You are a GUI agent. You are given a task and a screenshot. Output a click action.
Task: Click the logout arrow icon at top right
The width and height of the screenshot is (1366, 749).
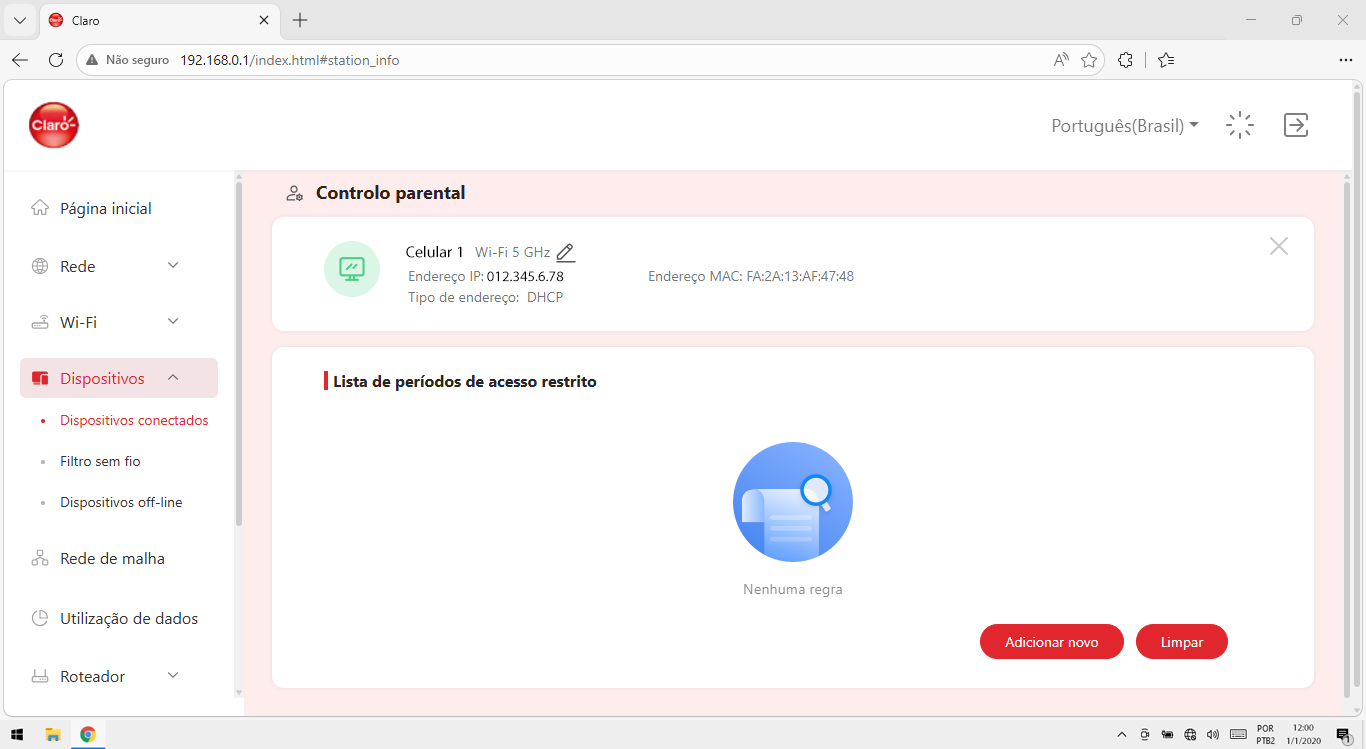click(x=1296, y=125)
